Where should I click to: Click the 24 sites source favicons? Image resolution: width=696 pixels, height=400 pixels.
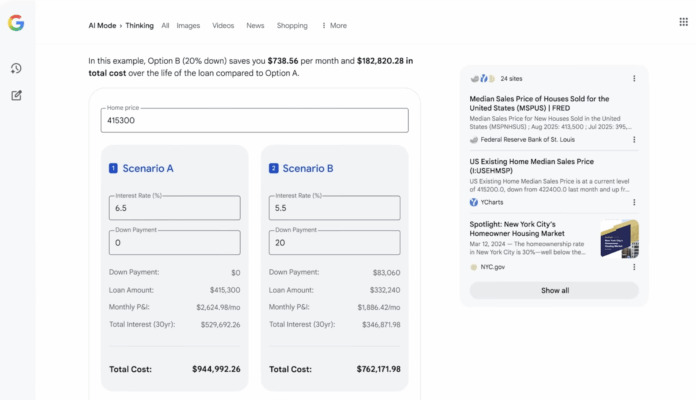483,78
